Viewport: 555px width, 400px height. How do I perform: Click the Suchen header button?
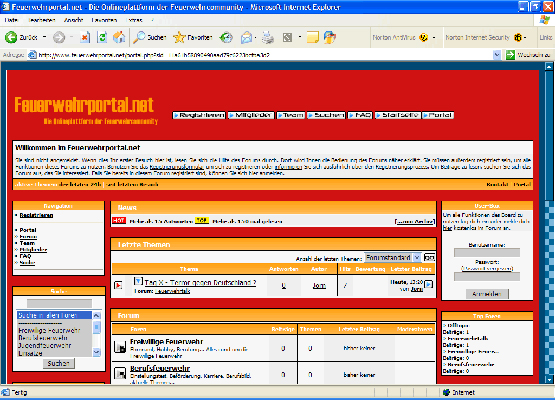point(326,115)
